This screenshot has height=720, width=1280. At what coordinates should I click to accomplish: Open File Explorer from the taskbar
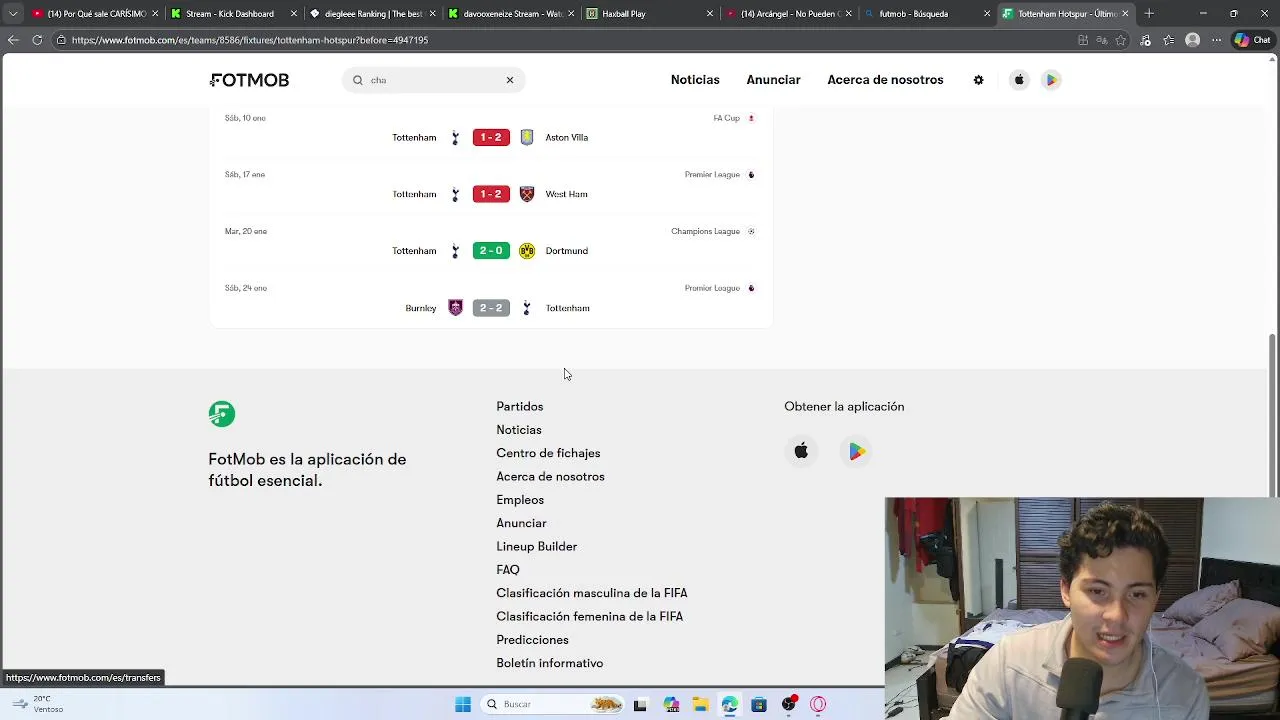click(700, 704)
